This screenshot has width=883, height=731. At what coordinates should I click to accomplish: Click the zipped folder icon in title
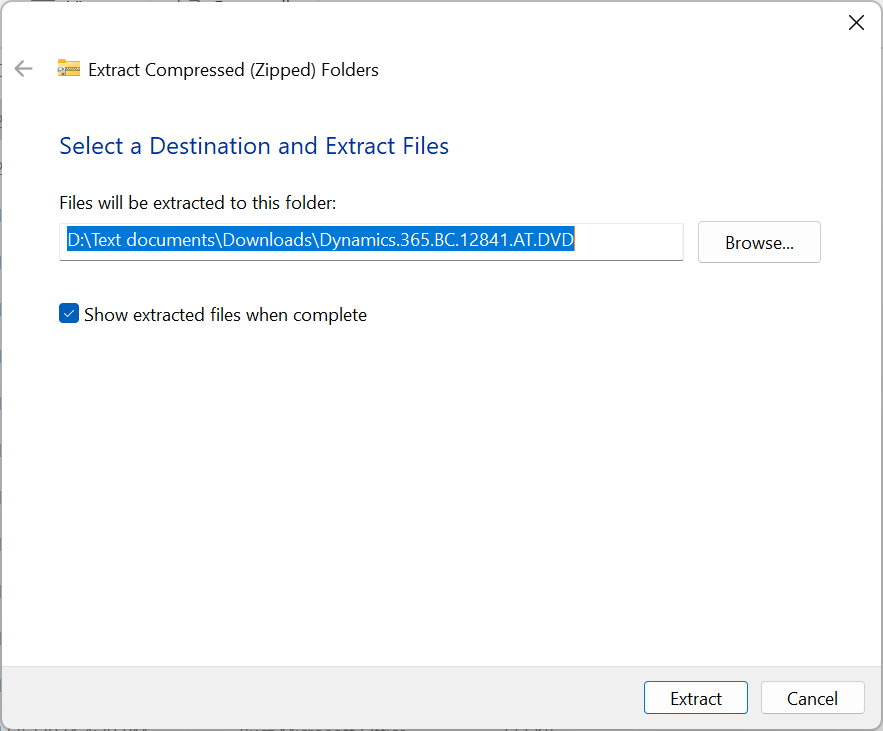click(x=68, y=69)
